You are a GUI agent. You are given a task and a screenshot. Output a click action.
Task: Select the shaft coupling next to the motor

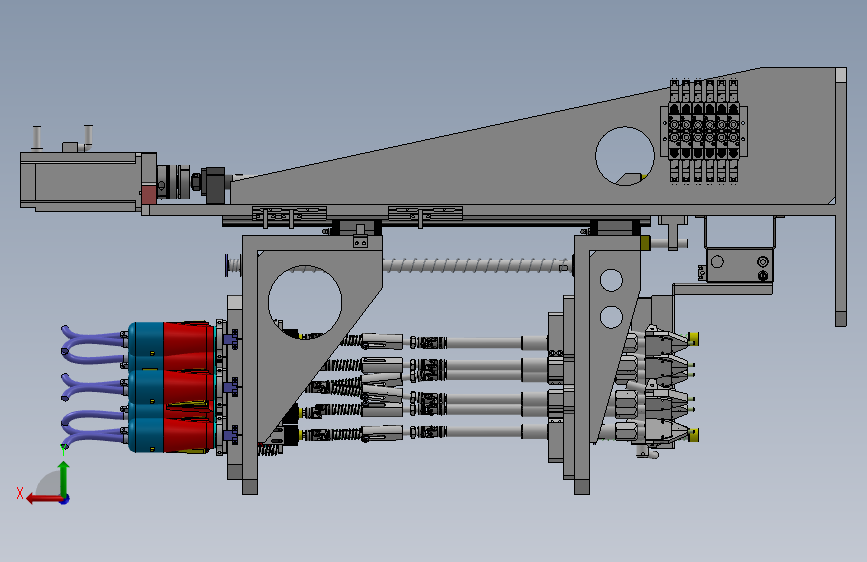(174, 181)
